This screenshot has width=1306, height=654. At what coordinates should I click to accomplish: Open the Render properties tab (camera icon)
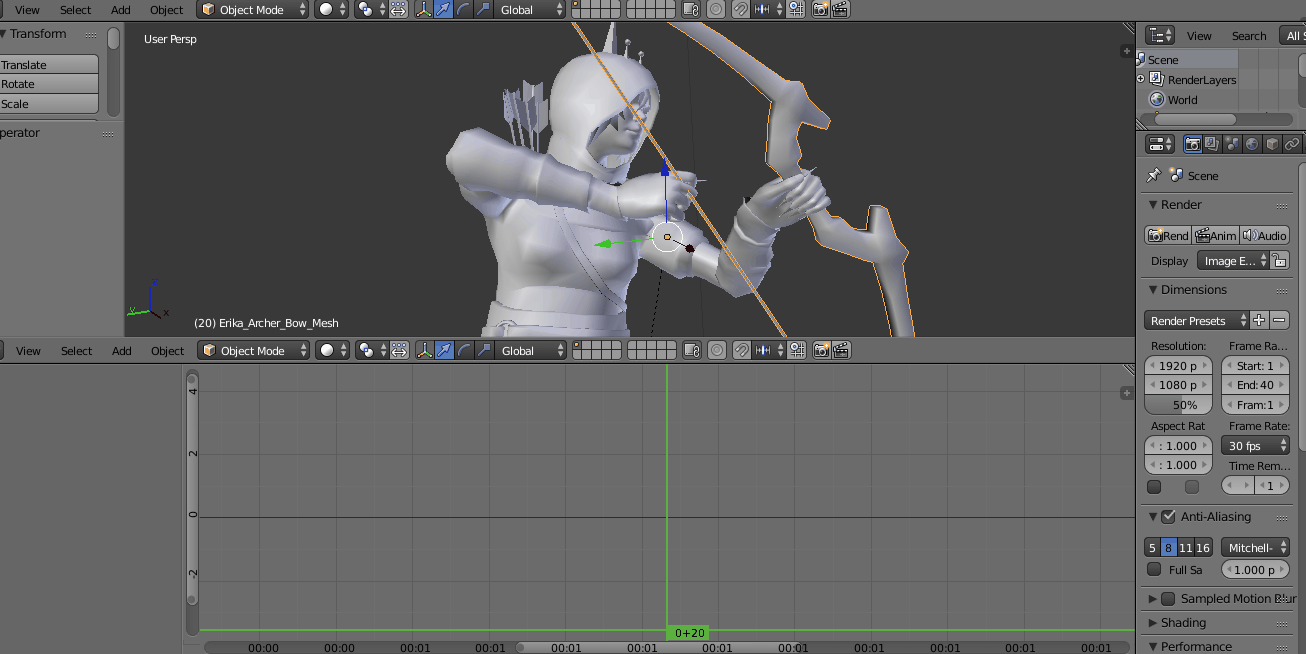tap(1192, 143)
